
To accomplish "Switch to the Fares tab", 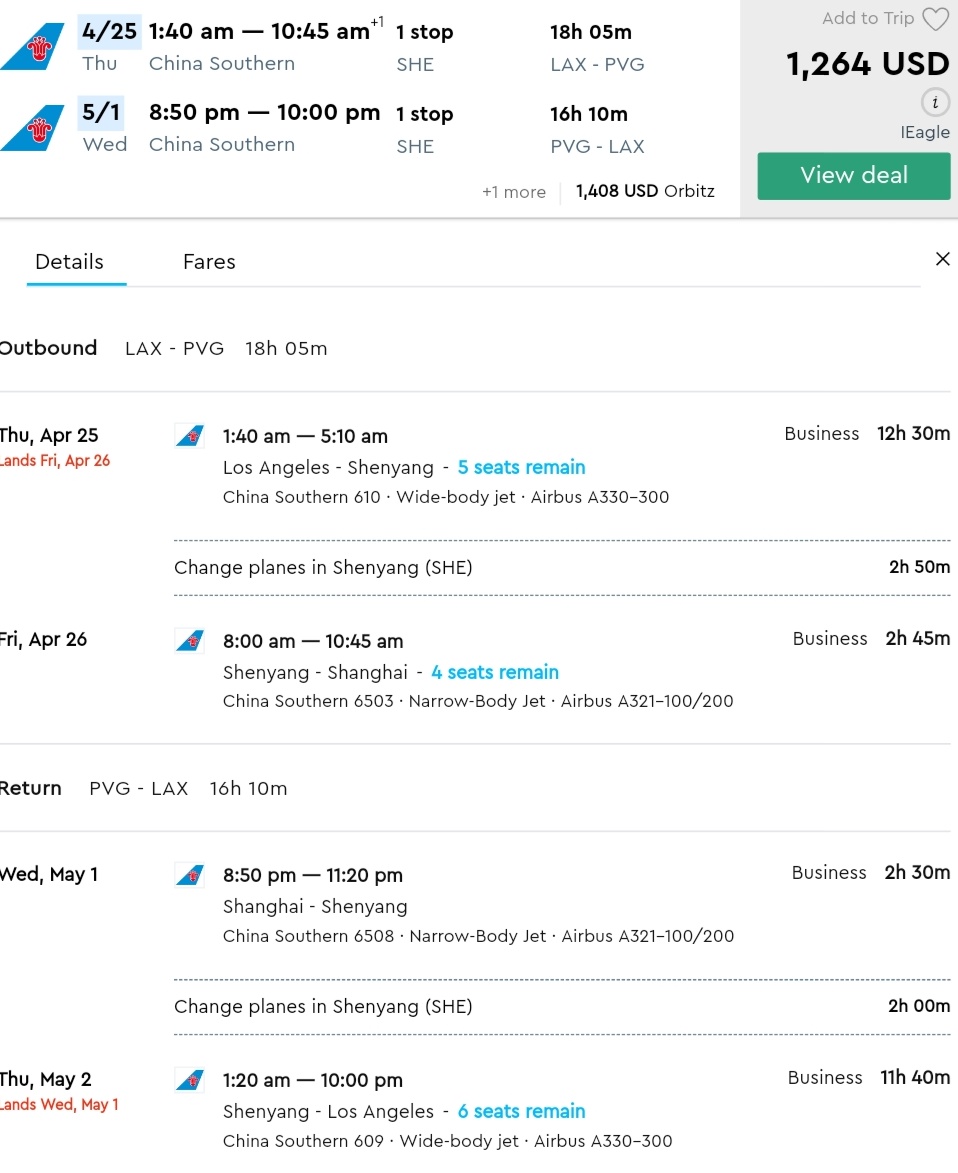I will [209, 262].
